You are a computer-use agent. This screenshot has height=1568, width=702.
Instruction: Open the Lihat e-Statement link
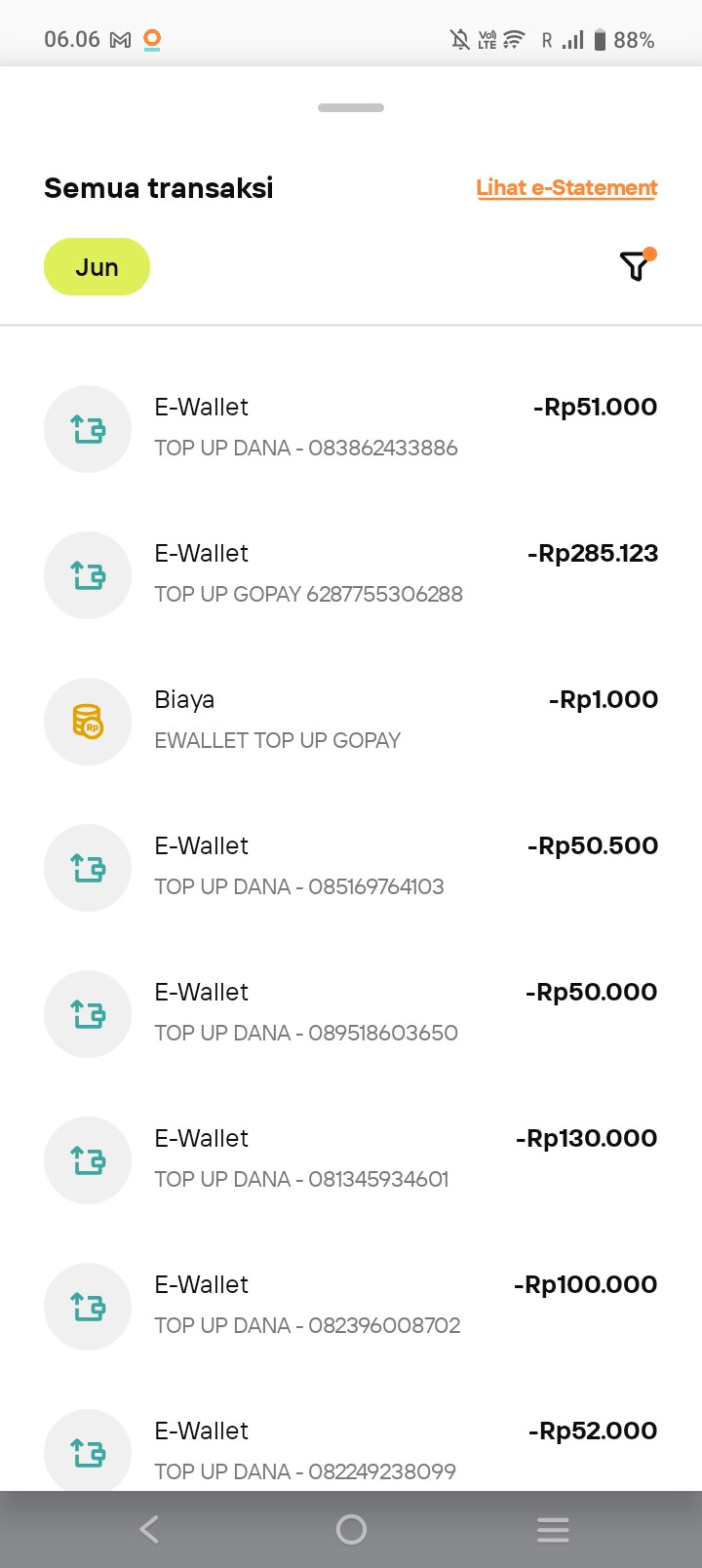click(566, 188)
